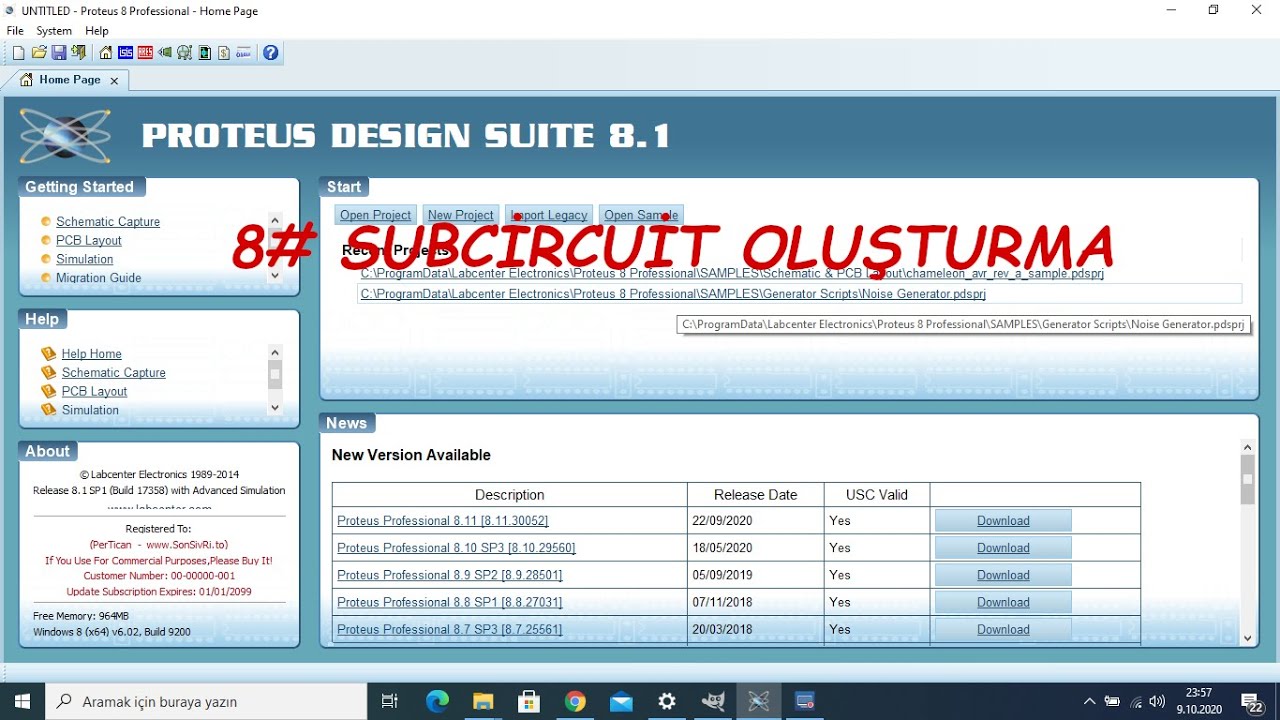Open the Proteus Professional 8.9 SP2 release link
The width and height of the screenshot is (1280, 720).
point(450,575)
